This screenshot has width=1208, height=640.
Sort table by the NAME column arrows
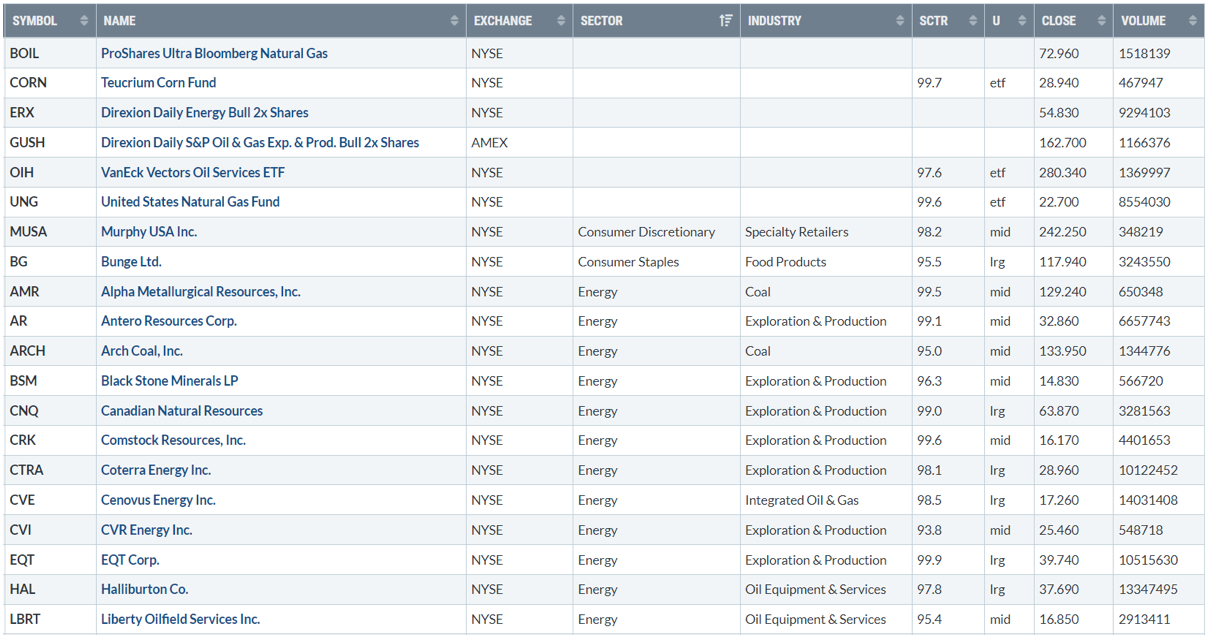(x=454, y=21)
